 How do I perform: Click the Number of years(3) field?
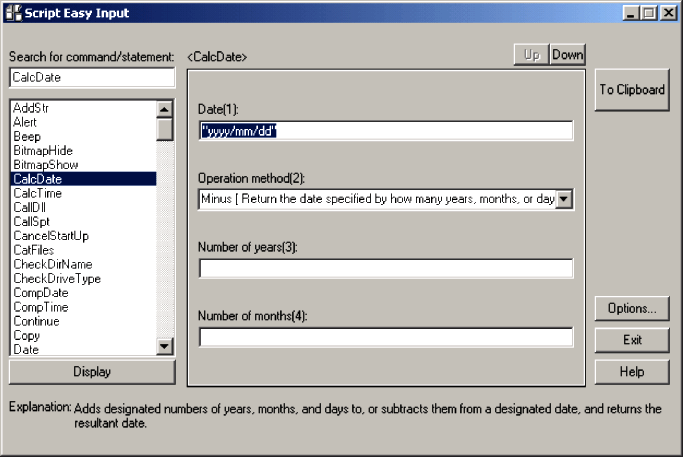coord(386,268)
